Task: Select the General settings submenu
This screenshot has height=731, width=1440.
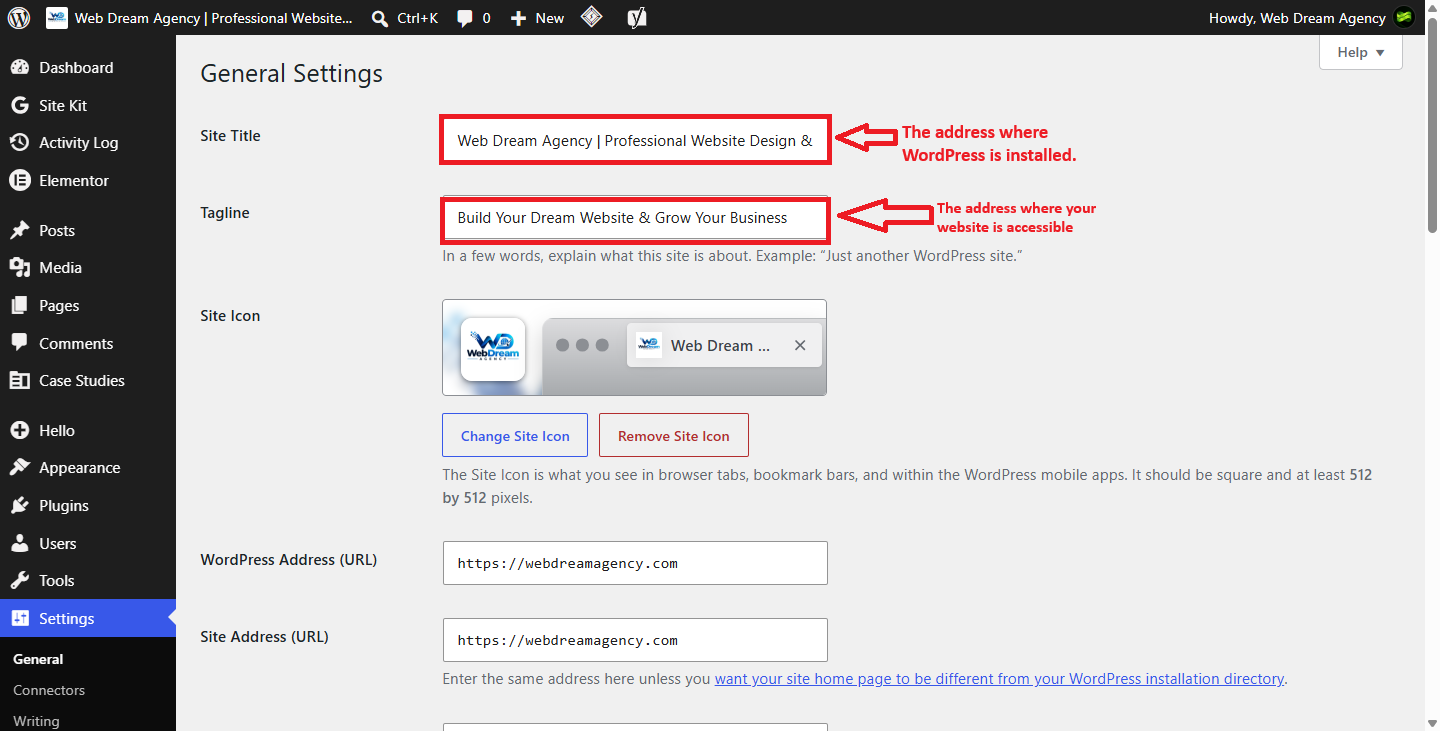Action: [x=38, y=660]
